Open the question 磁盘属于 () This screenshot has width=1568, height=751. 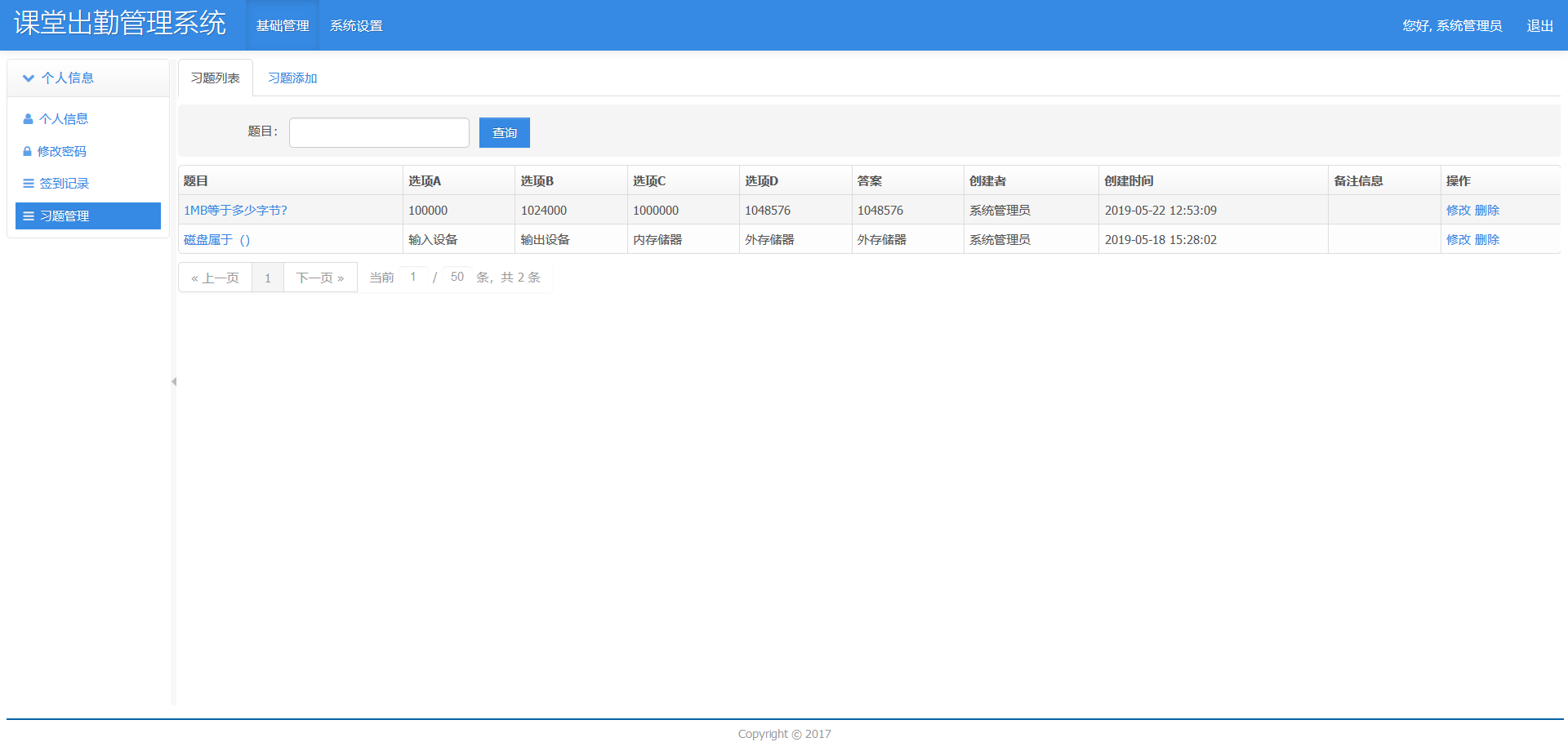216,240
